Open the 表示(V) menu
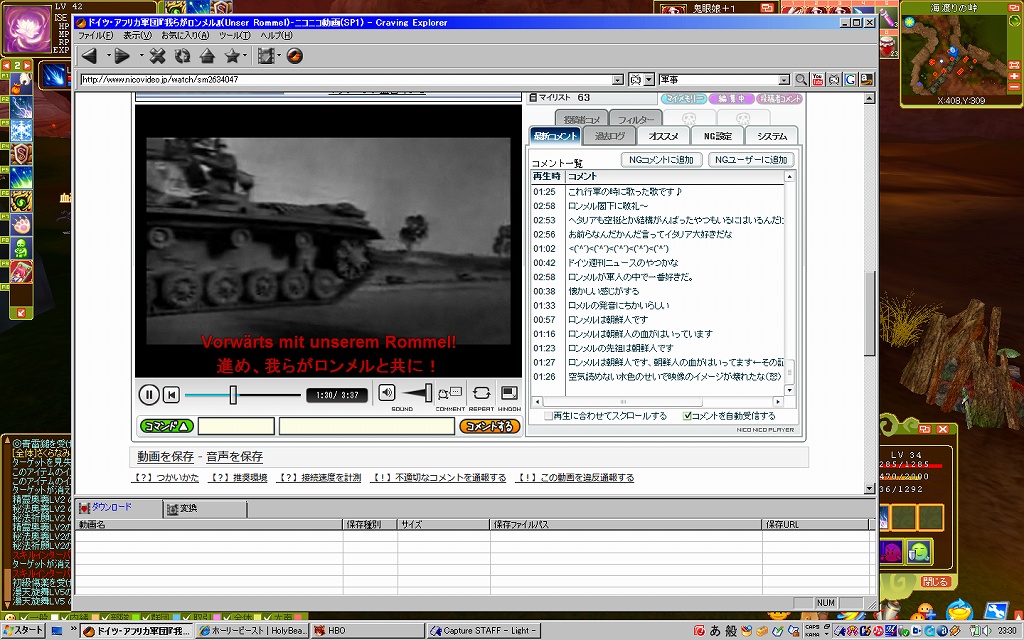The image size is (1024, 640). 137,35
